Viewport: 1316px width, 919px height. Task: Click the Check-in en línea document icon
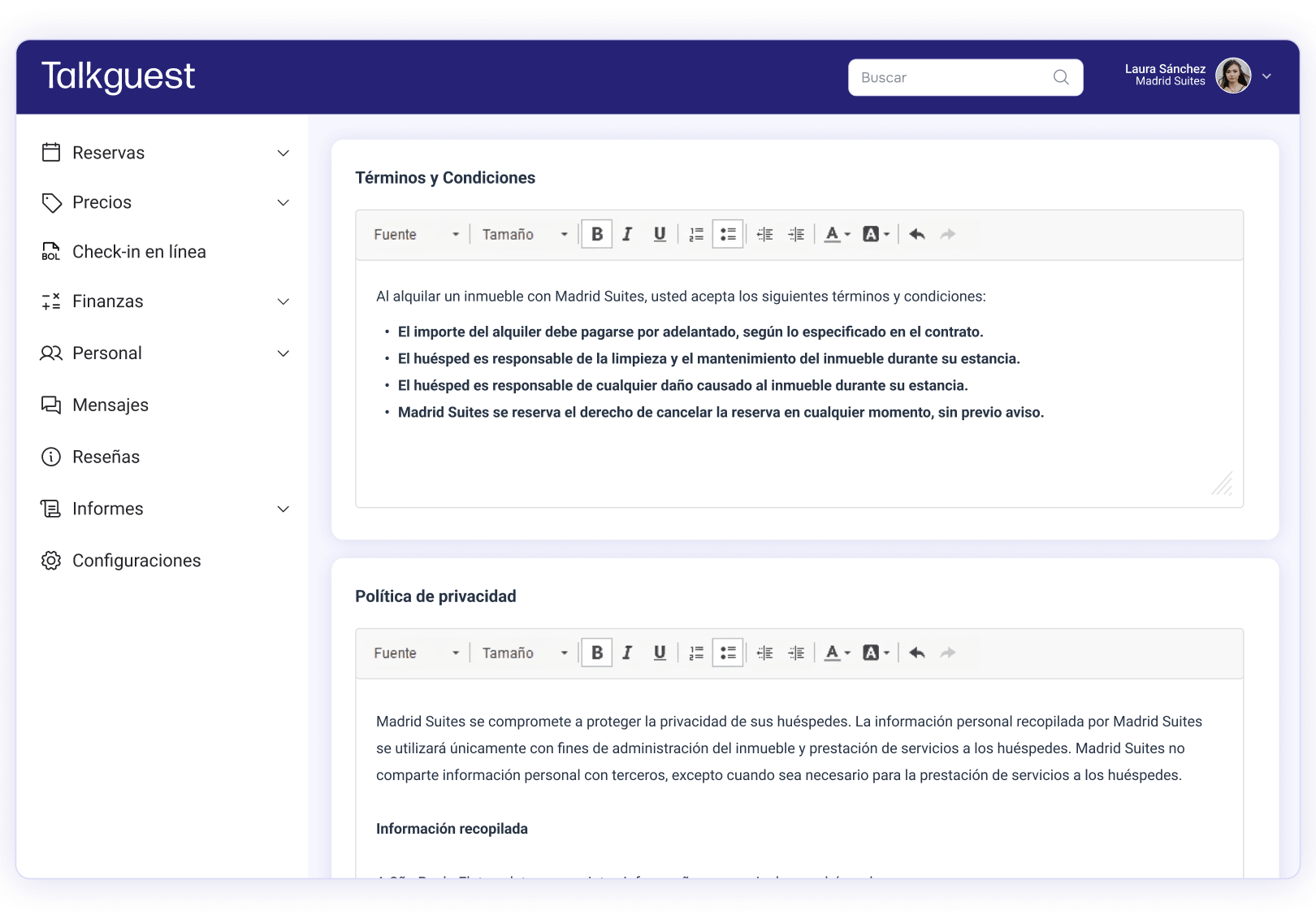click(51, 252)
